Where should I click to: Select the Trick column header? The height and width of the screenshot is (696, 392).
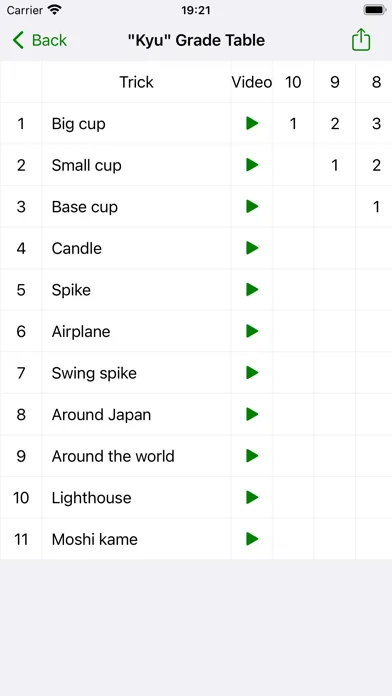click(136, 82)
